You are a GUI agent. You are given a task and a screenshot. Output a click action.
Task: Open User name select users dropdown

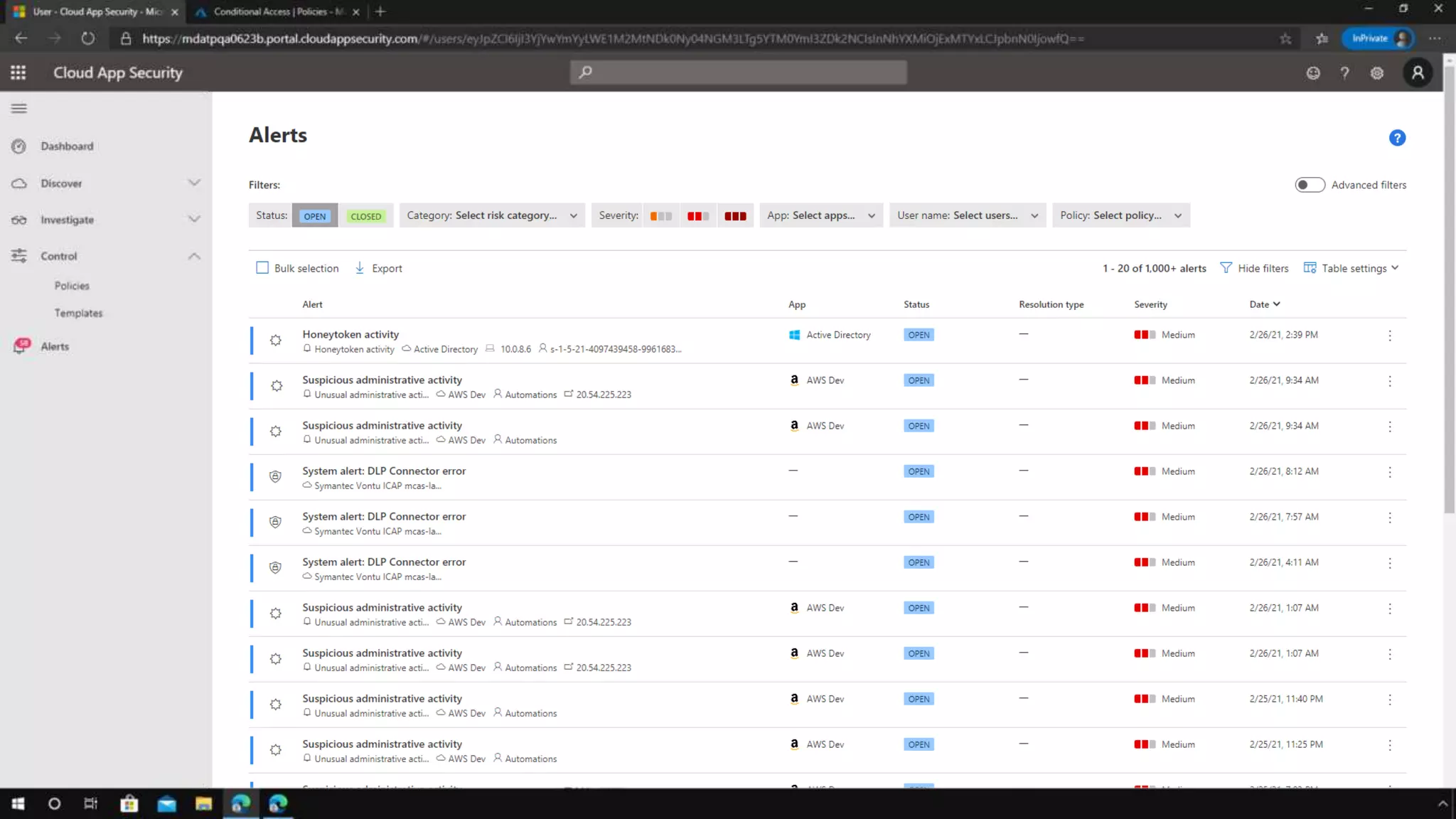pyautogui.click(x=968, y=215)
